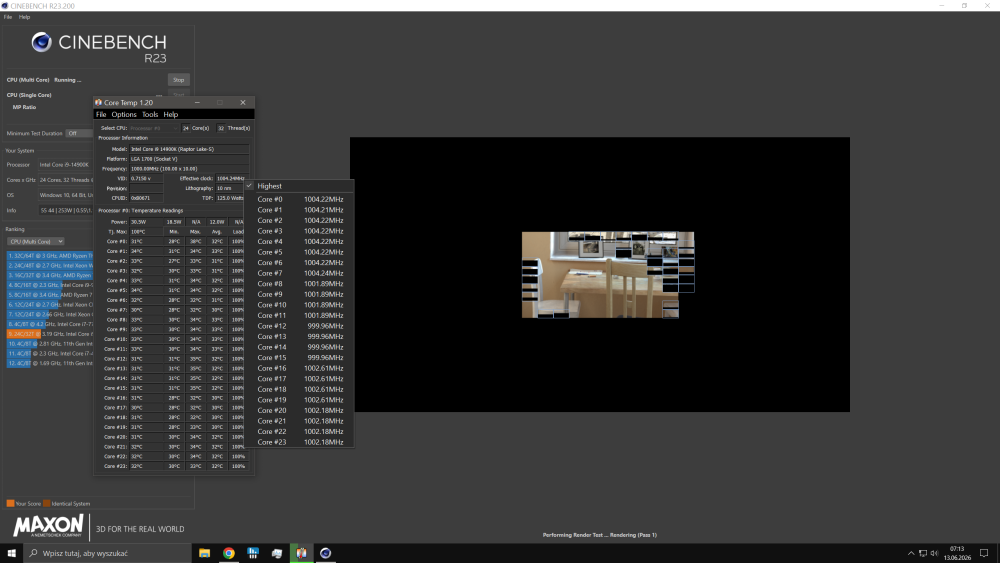Click the Windows Start button

pos(11,553)
